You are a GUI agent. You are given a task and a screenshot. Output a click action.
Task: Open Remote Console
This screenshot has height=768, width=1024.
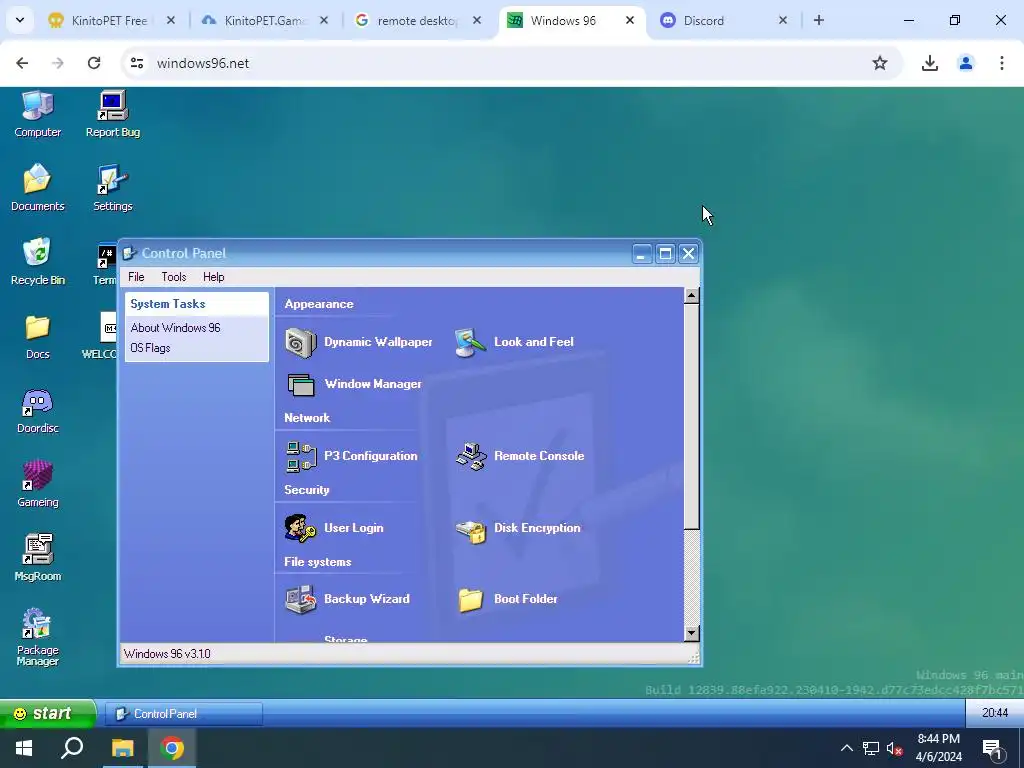click(x=520, y=456)
